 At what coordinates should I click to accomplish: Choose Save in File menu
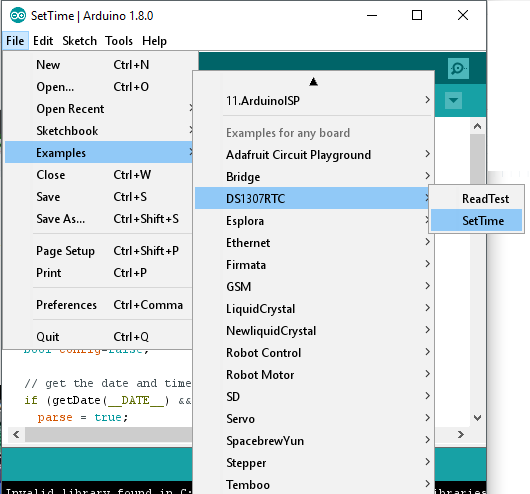[x=98, y=196]
